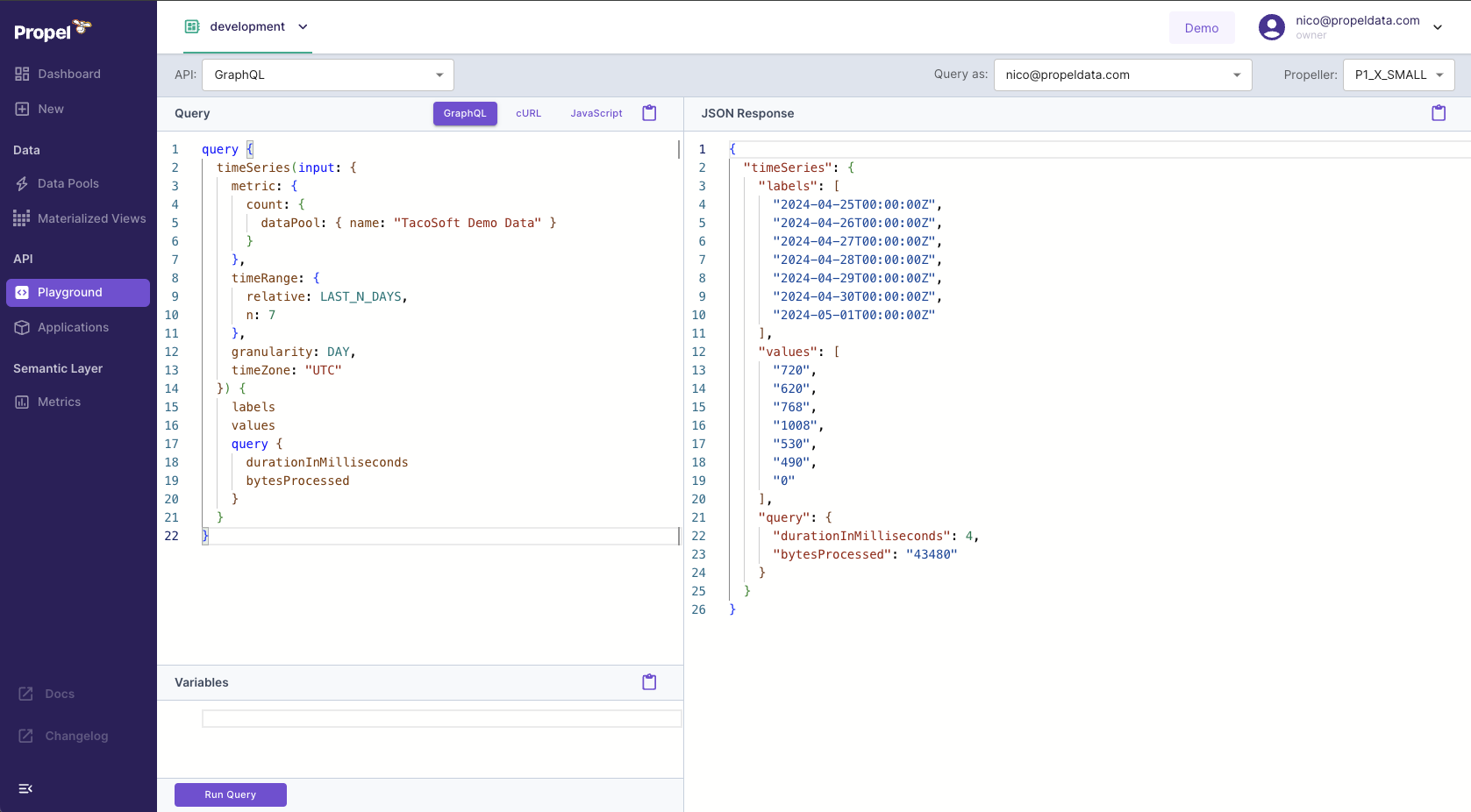Open the Materialized Views panel
Viewport: 1471px width, 812px height.
[x=91, y=218]
